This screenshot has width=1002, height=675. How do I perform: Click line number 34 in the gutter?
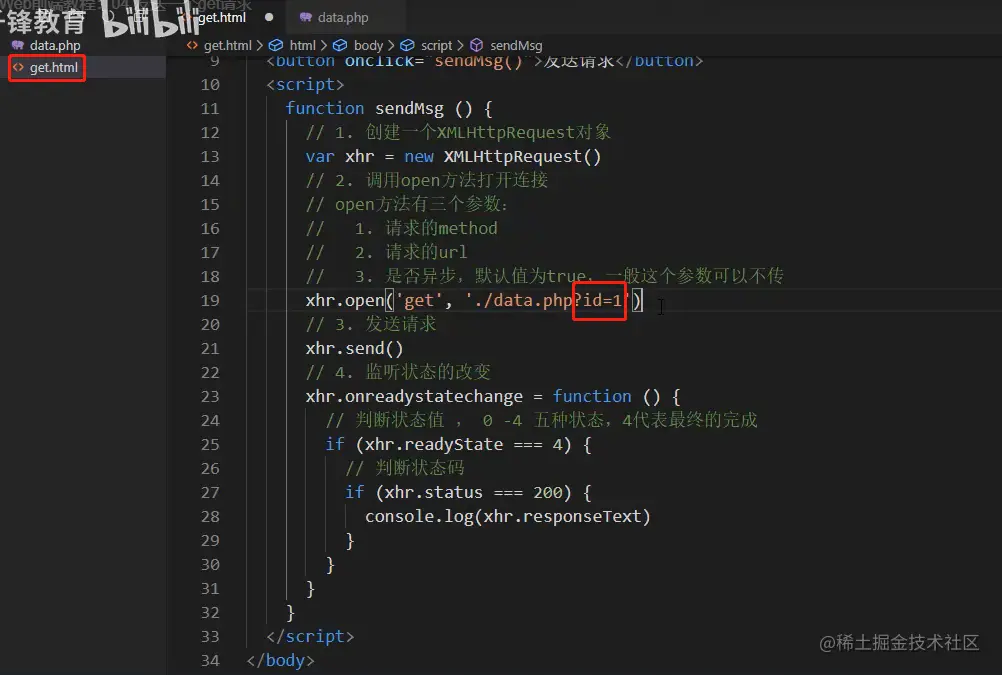[x=210, y=660]
